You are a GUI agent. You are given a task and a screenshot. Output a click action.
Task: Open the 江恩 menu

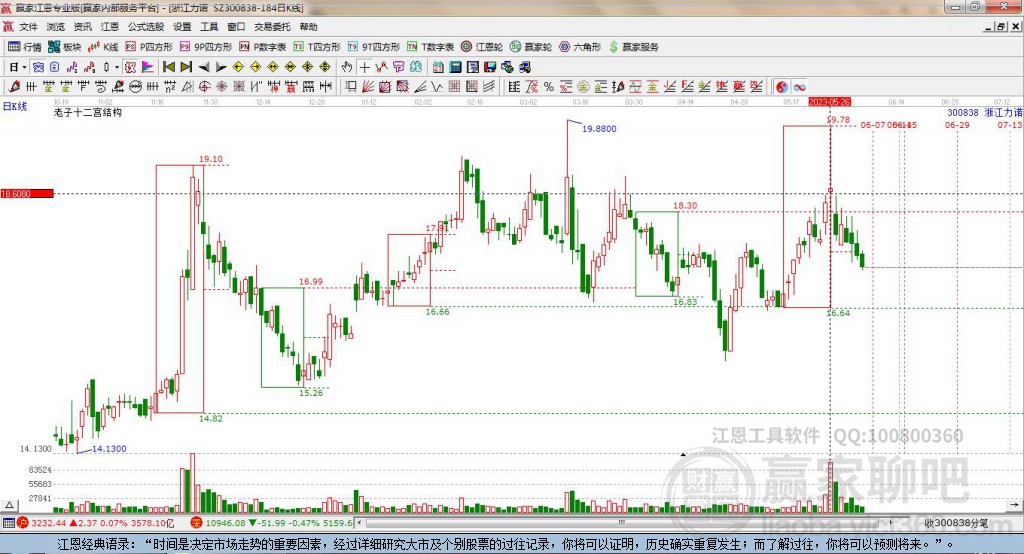[x=110, y=27]
